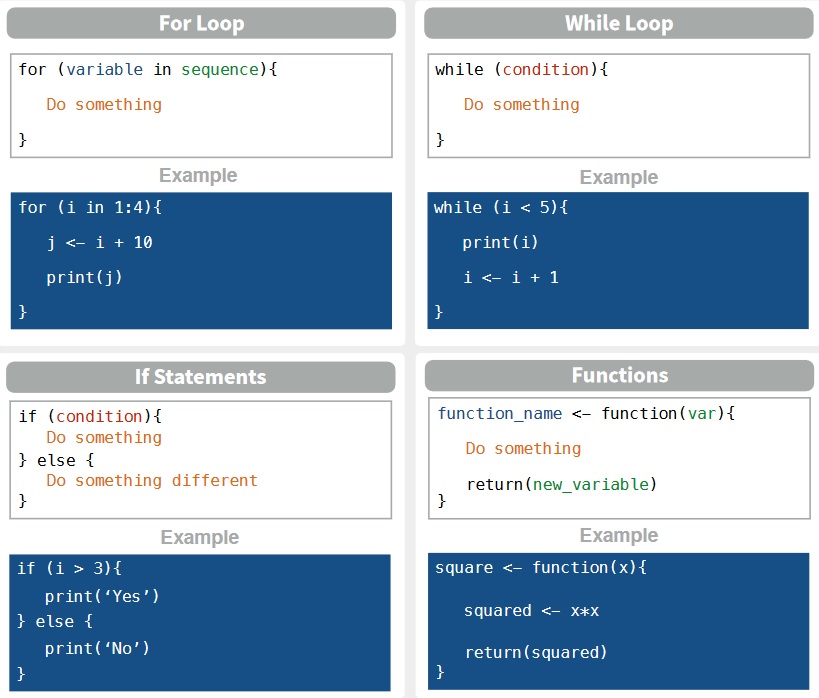Click the For Loop section header
Image resolution: width=819 pixels, height=698 pixels.
click(201, 23)
